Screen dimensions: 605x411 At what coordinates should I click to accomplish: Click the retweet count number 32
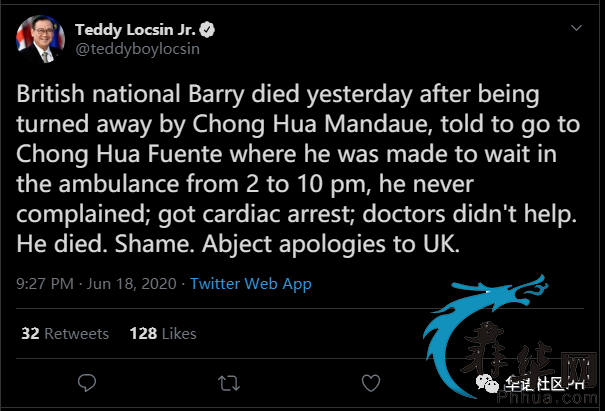click(30, 333)
